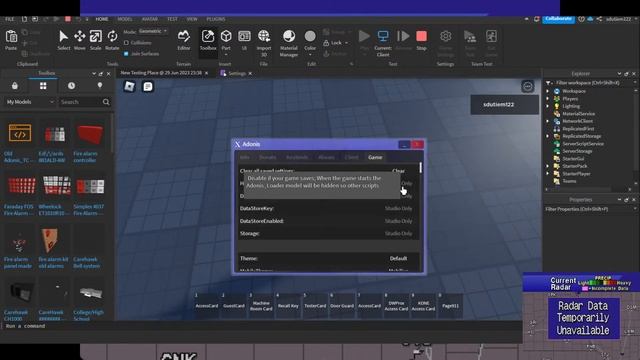Viewport: 640px width, 360px height.
Task: Select the Select tool in the ribbon
Action: tap(63, 40)
